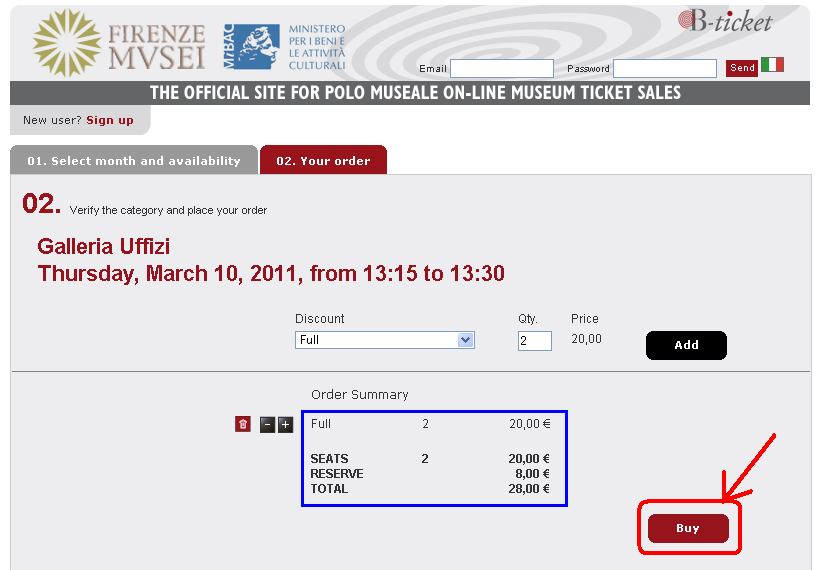Viewport: 820px width, 570px height.
Task: Increase ticket count with plus icon
Action: (x=286, y=425)
